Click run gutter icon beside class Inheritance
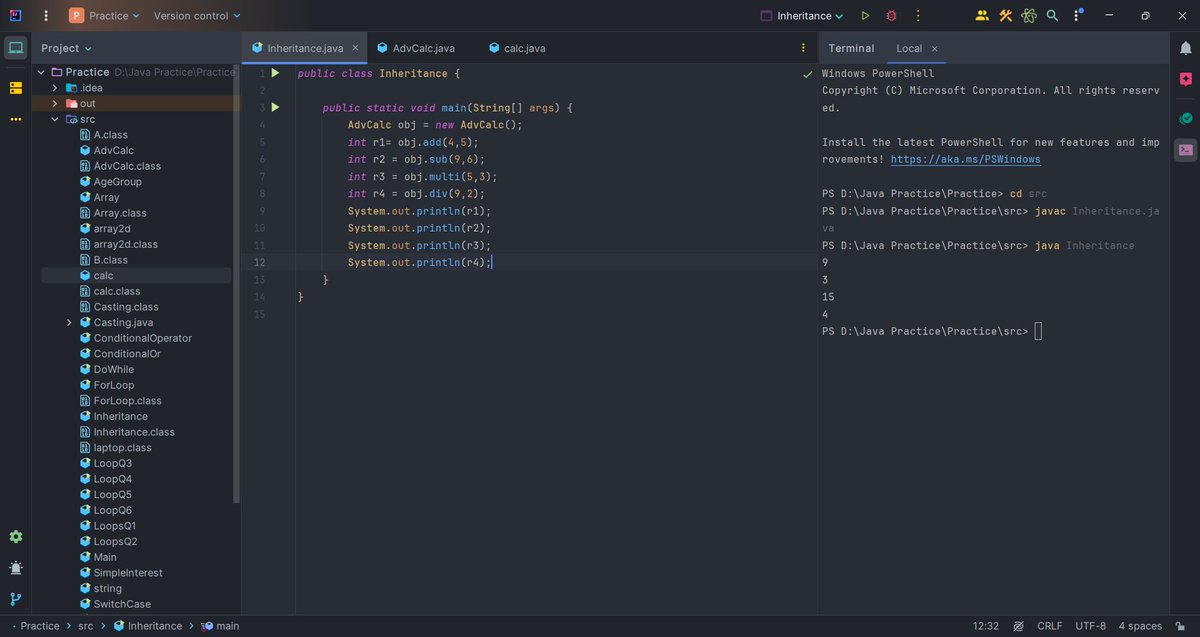Viewport: 1200px width, 637px height. pos(276,73)
